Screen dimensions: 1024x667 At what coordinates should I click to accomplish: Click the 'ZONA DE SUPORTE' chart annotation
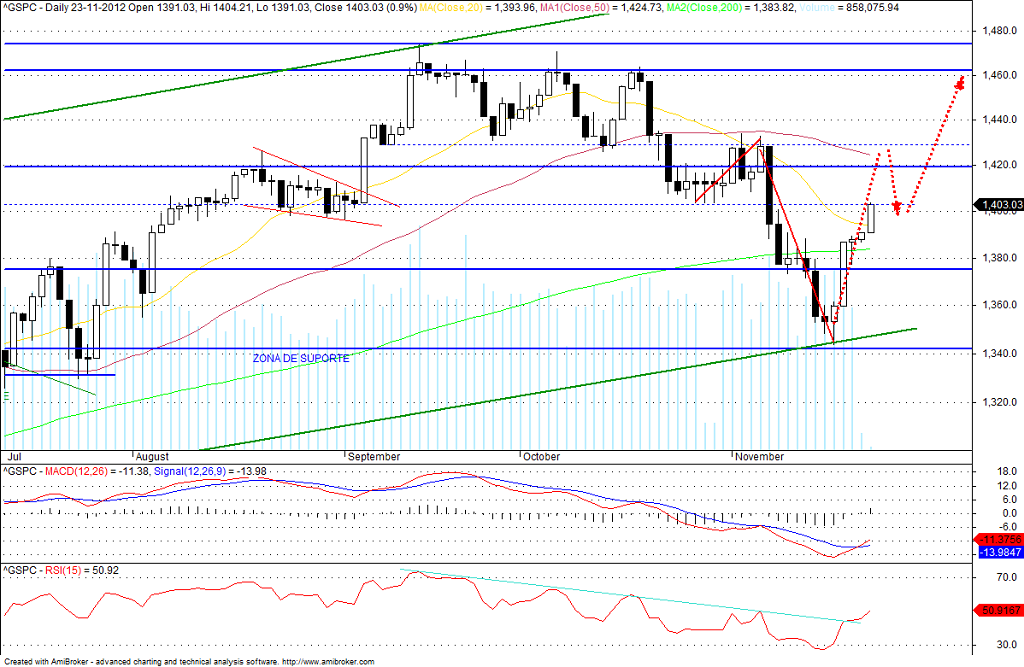(301, 359)
